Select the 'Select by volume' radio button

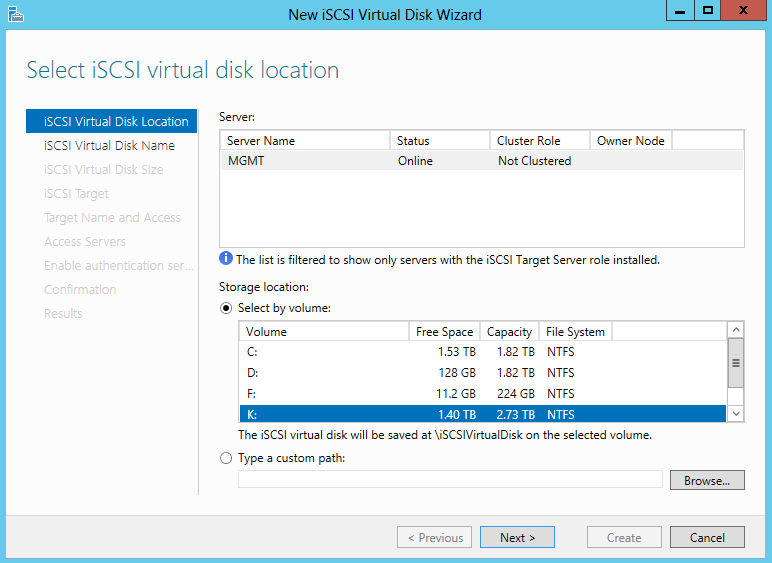(226, 308)
